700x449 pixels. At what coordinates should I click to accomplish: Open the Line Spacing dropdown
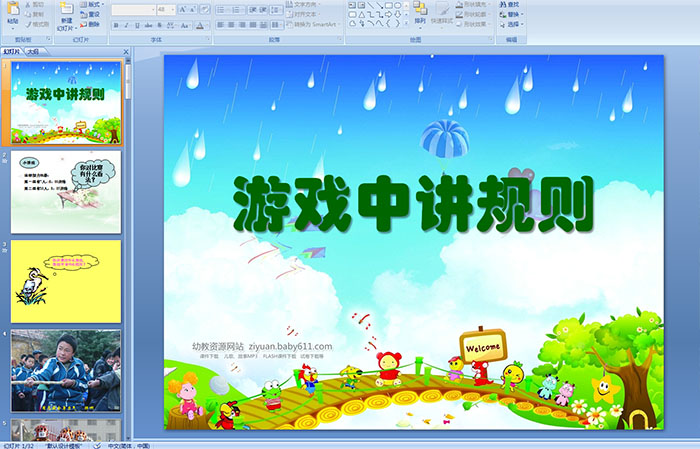(x=276, y=10)
